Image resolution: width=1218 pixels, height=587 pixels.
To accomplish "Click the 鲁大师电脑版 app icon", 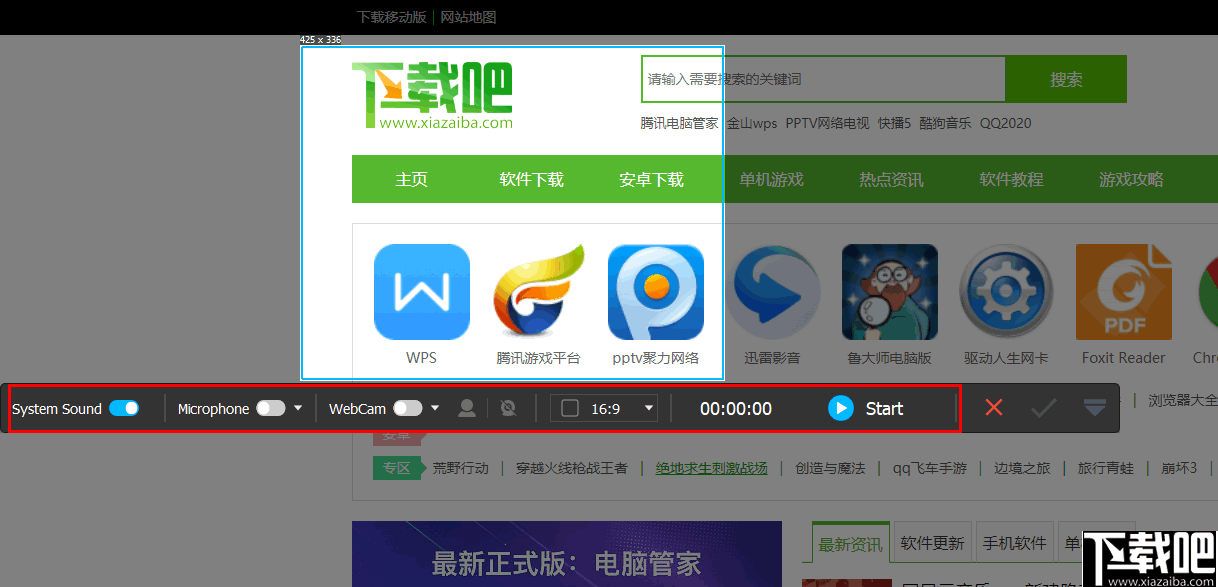I will pyautogui.click(x=889, y=292).
